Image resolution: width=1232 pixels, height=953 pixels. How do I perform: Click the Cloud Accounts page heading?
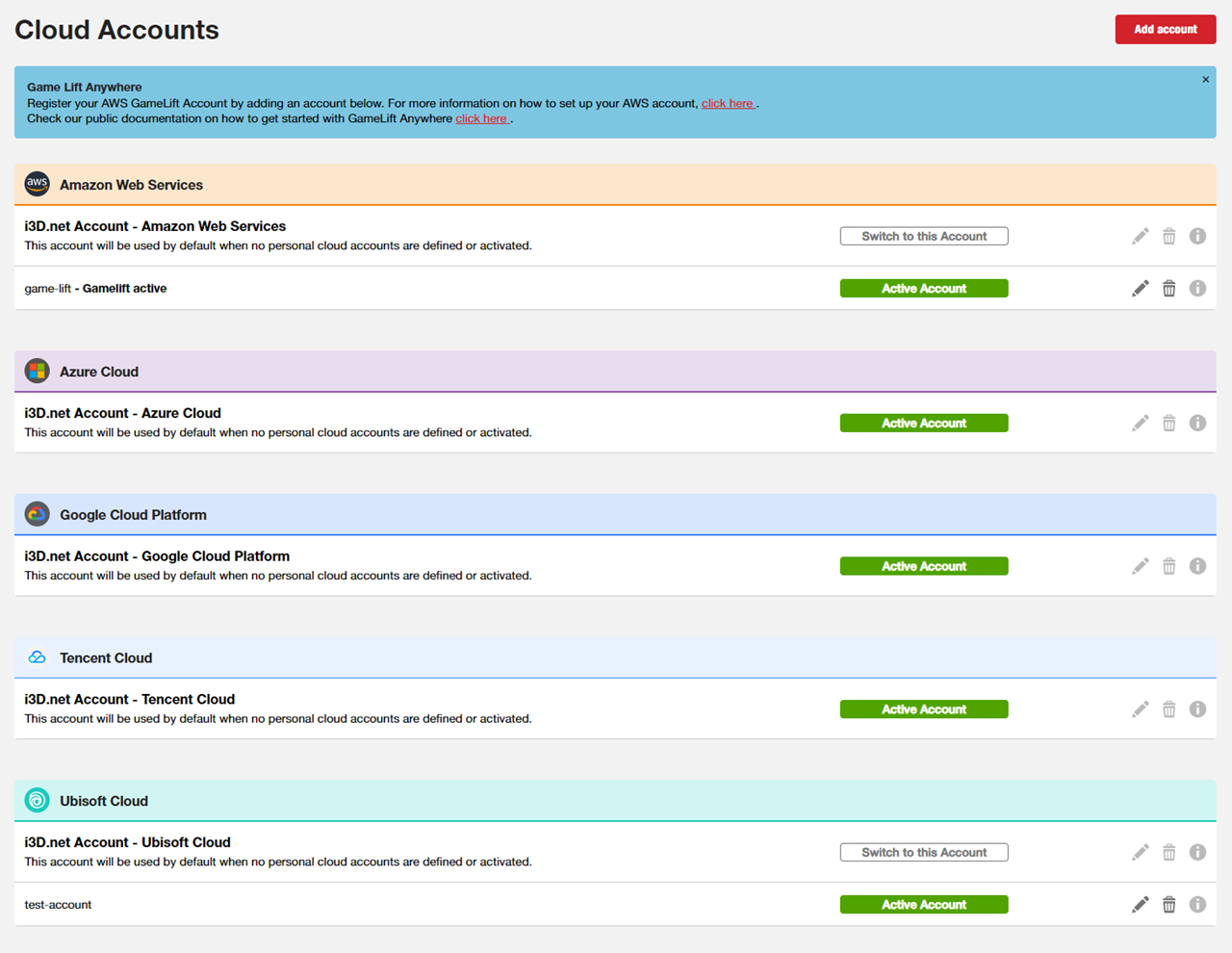(x=116, y=30)
